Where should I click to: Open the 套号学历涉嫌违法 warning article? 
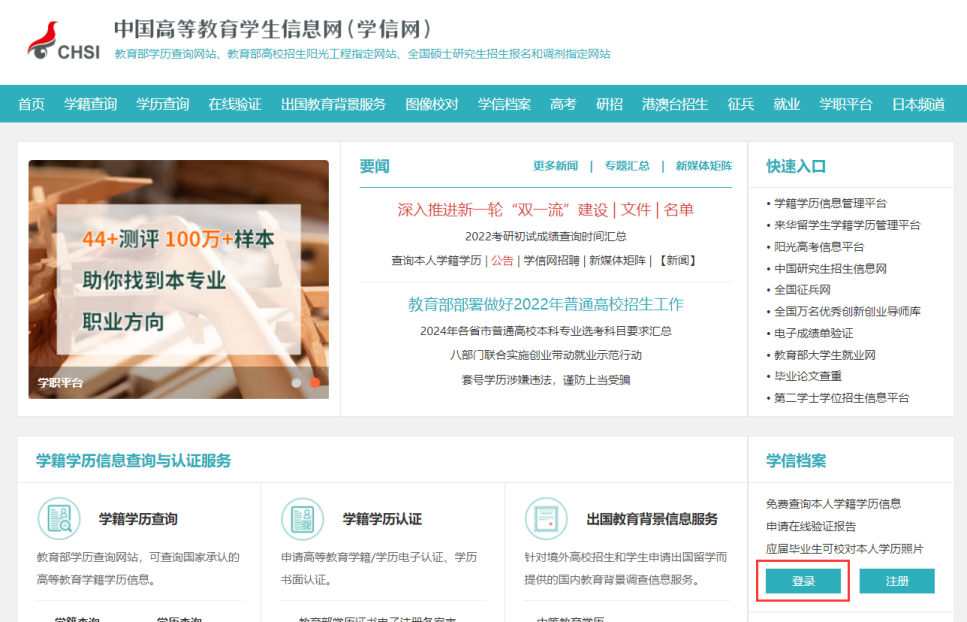click(546, 380)
